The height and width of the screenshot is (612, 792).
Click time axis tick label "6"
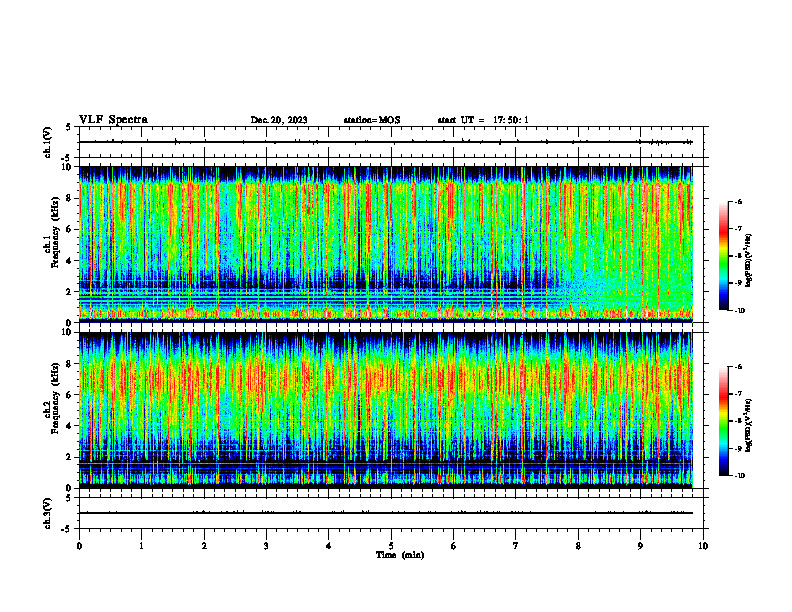point(454,546)
